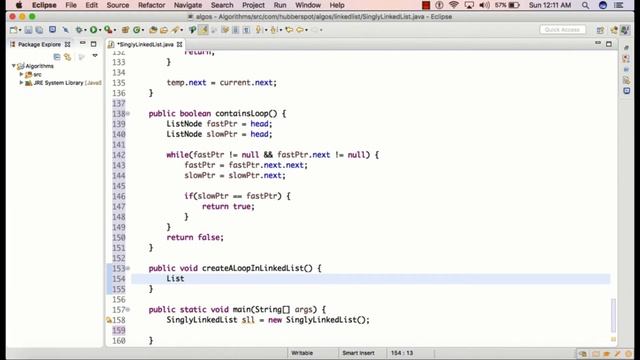Create a new Java package icon
The image size is (640, 360).
coord(126,30)
